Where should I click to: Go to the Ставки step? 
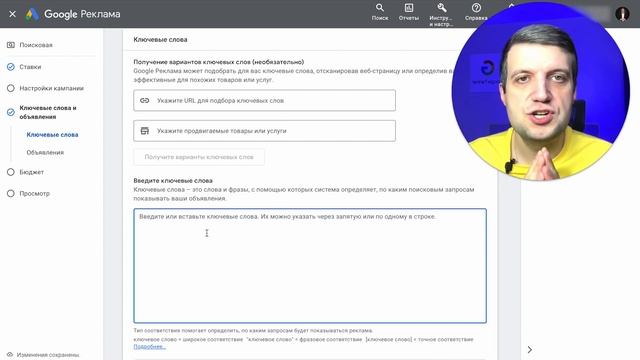pyautogui.click(x=30, y=67)
